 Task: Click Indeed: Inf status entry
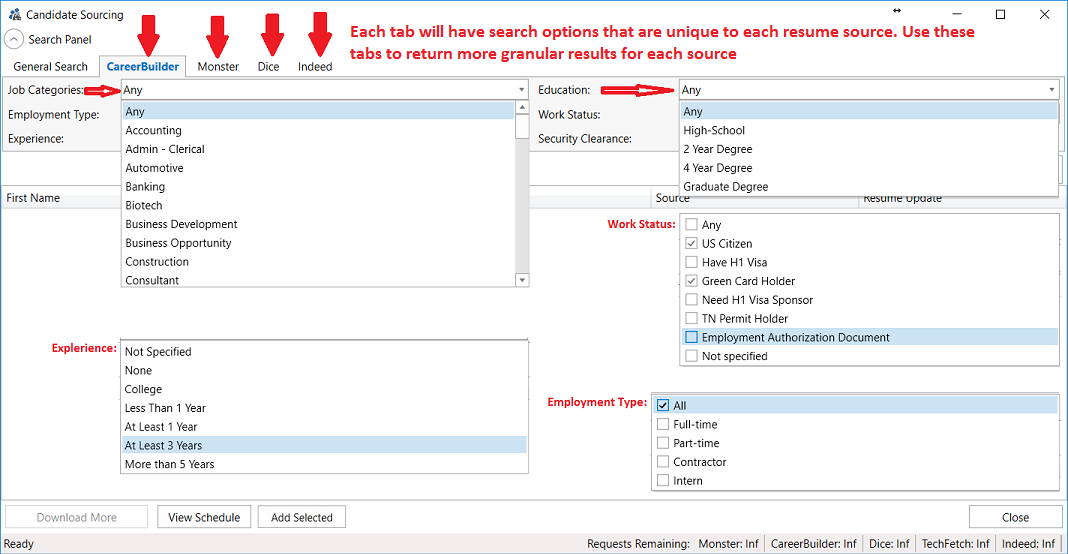1028,544
